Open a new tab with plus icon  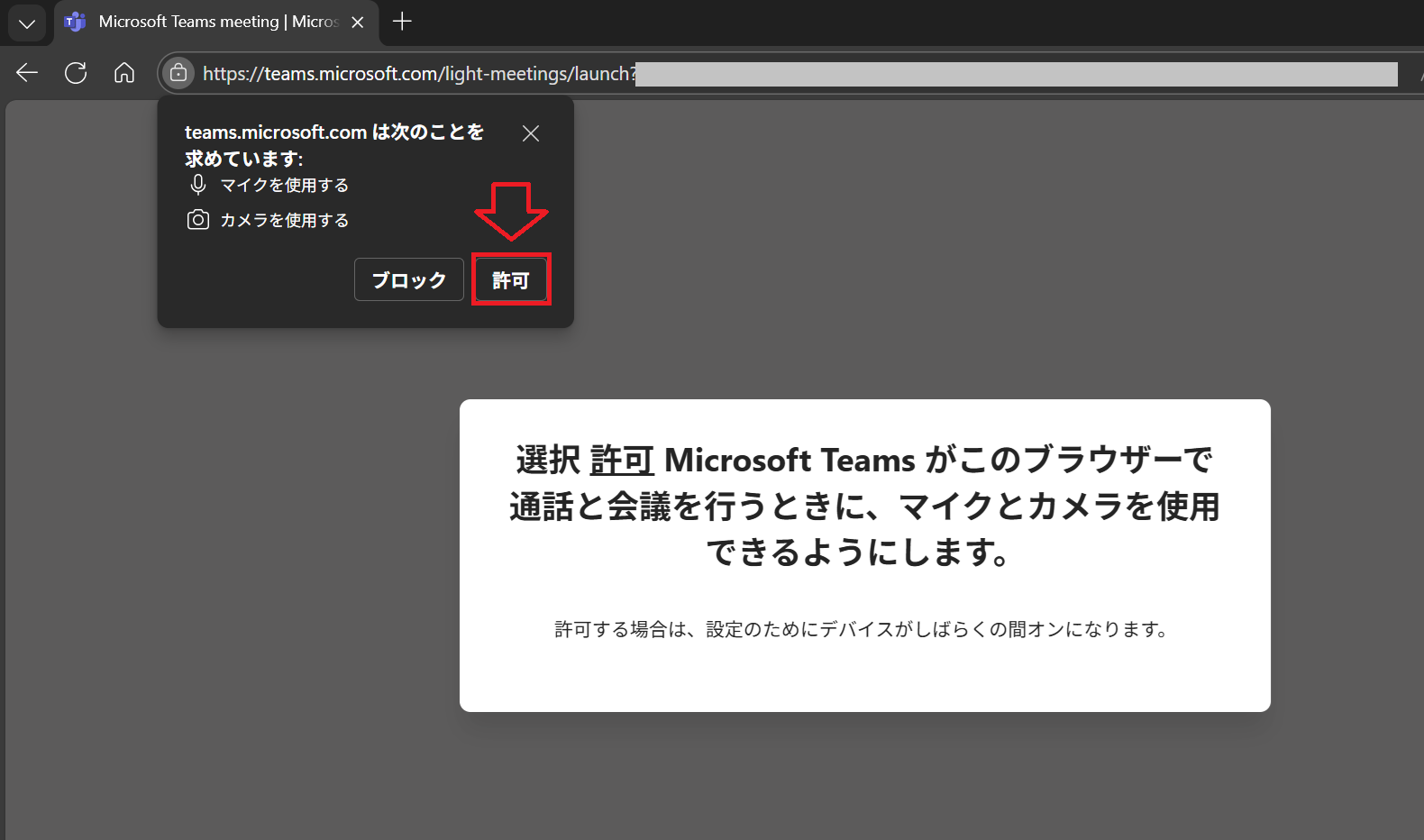[402, 22]
